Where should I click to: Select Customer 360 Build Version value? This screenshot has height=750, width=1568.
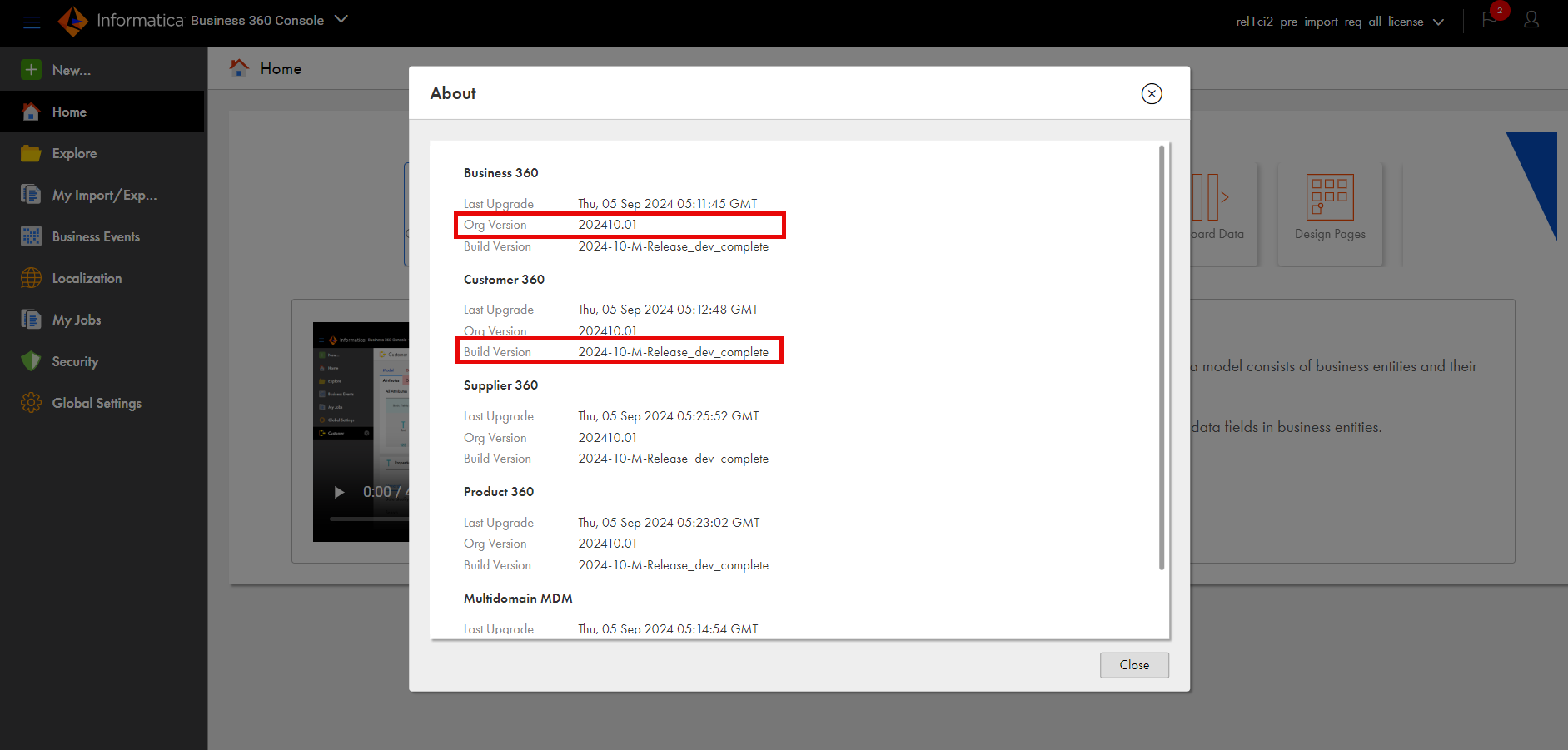[674, 352]
